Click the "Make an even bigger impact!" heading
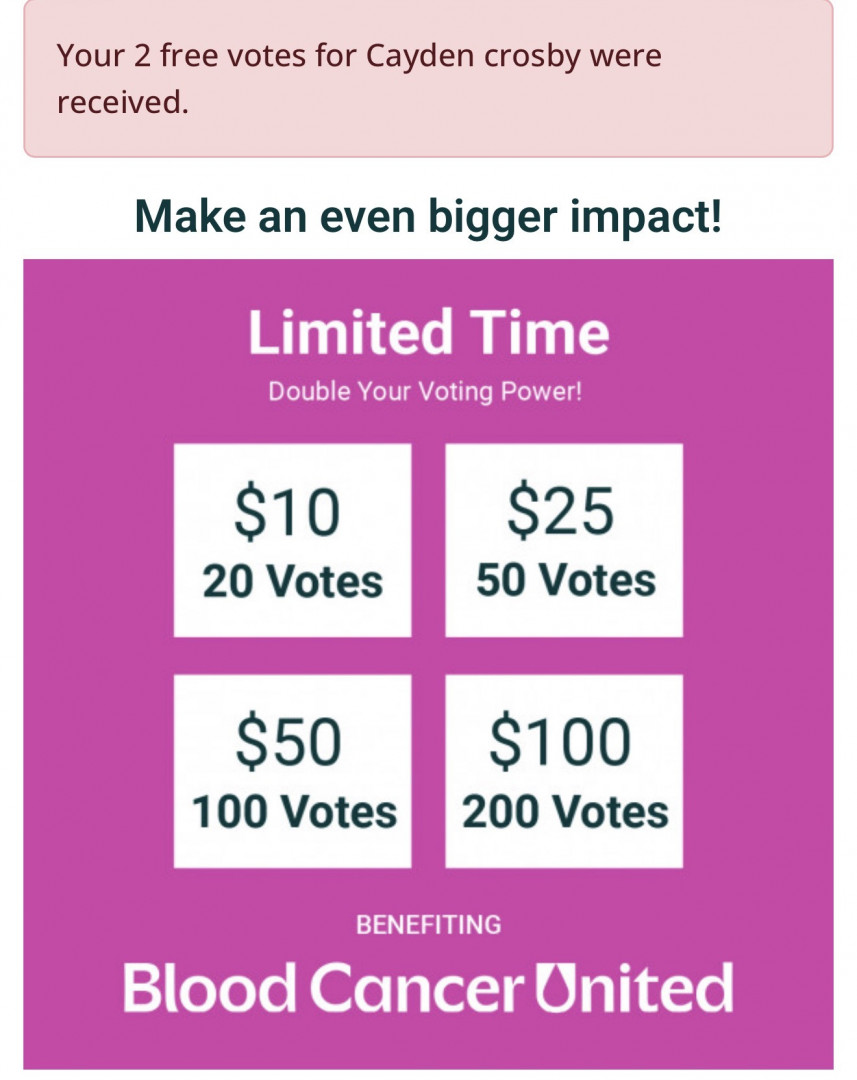Screen dimensions: 857x1080 click(428, 216)
